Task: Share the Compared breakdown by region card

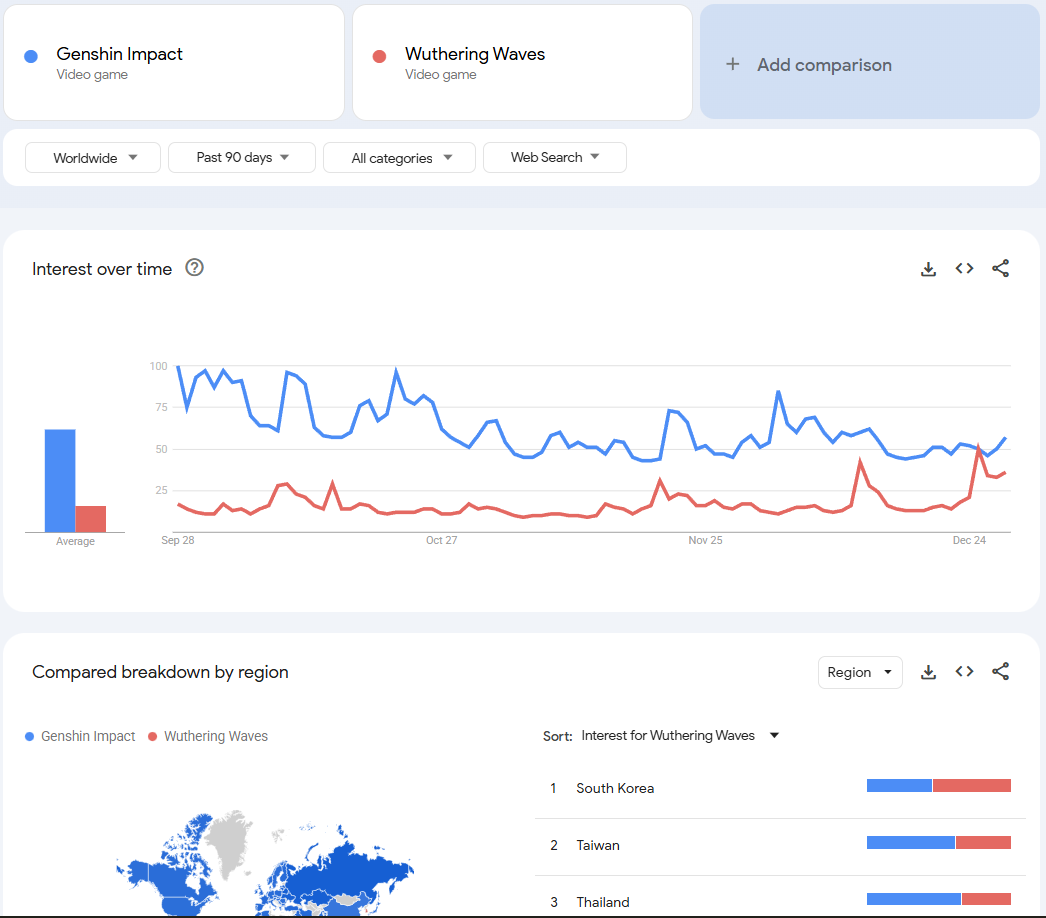Action: 1000,671
